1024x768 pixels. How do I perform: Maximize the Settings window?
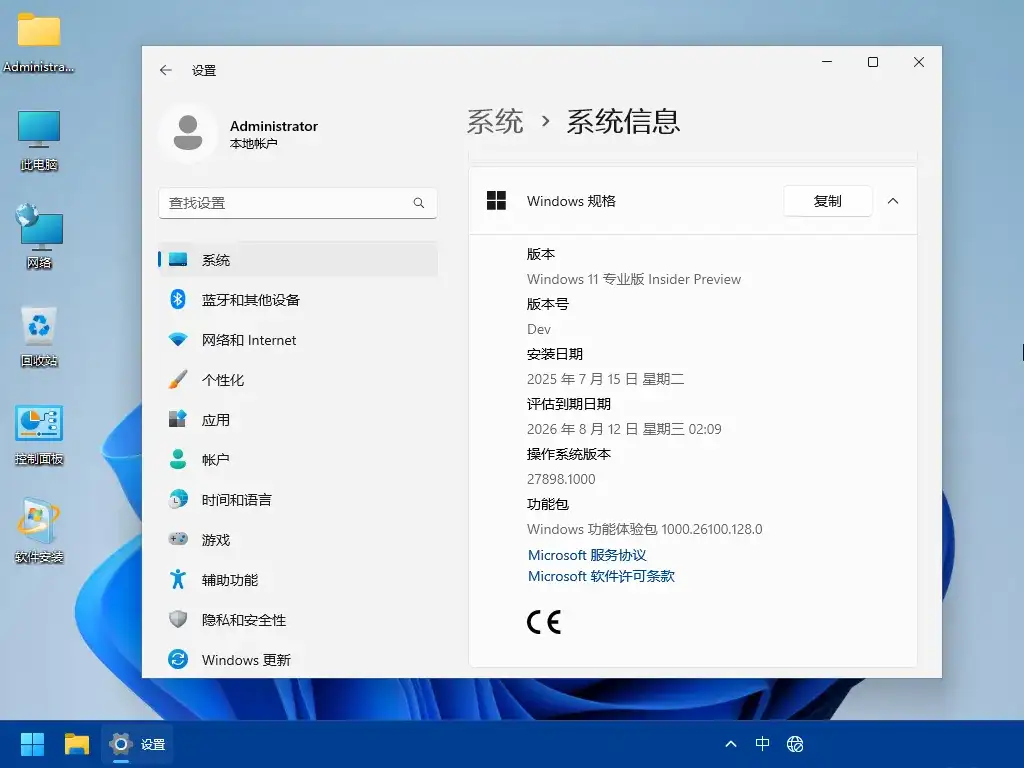[x=872, y=62]
